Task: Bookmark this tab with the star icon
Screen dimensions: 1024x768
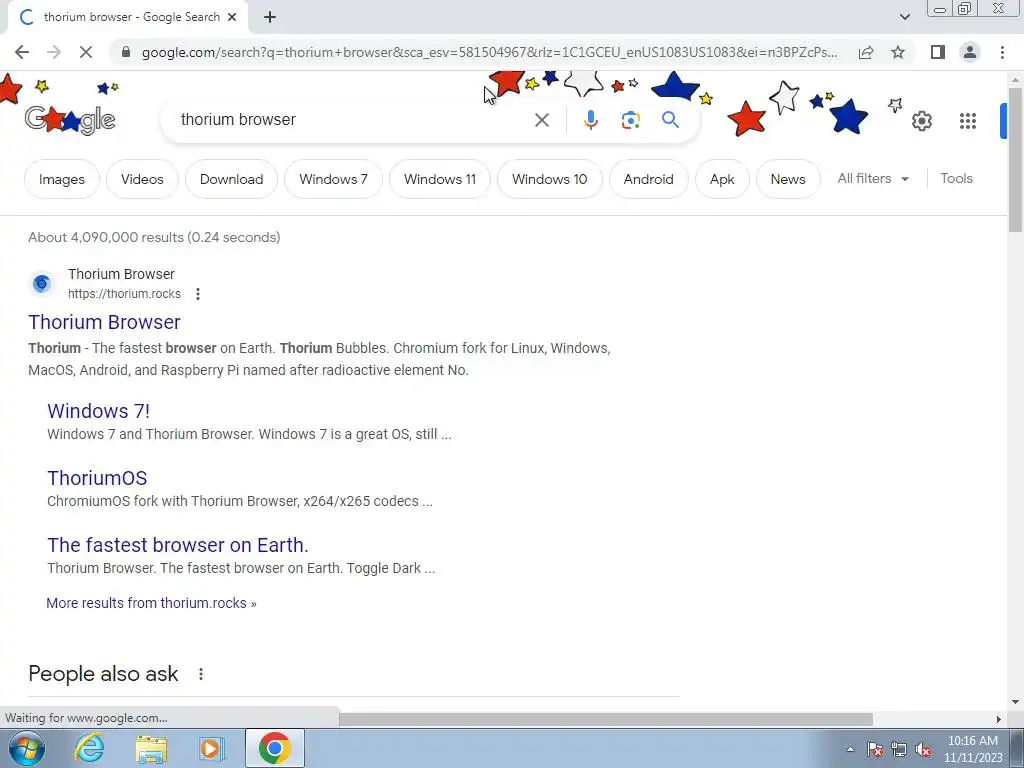Action: pyautogui.click(x=898, y=52)
